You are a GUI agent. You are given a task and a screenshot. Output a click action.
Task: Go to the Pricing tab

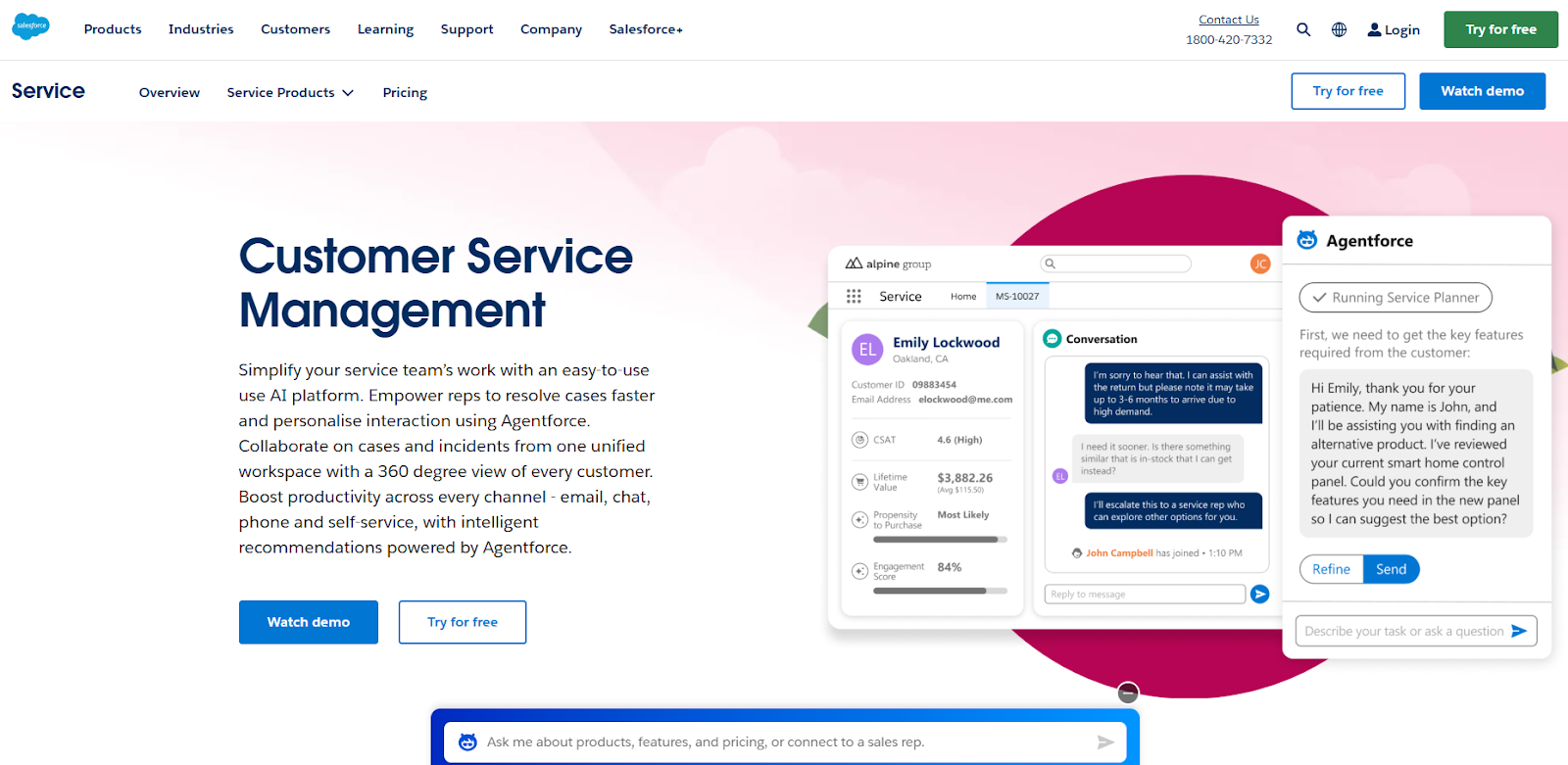(x=405, y=92)
